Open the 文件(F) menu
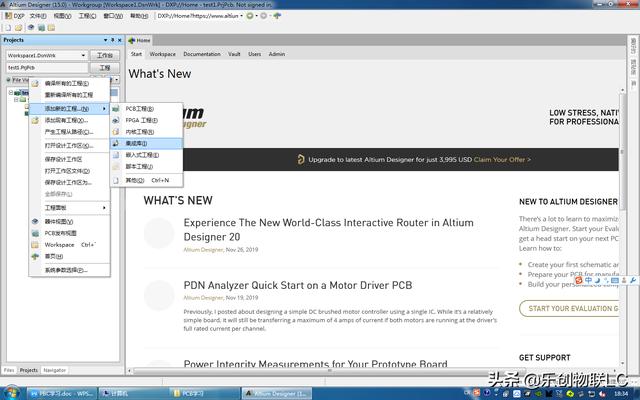Screen dimensions: 640x400 (38, 16)
